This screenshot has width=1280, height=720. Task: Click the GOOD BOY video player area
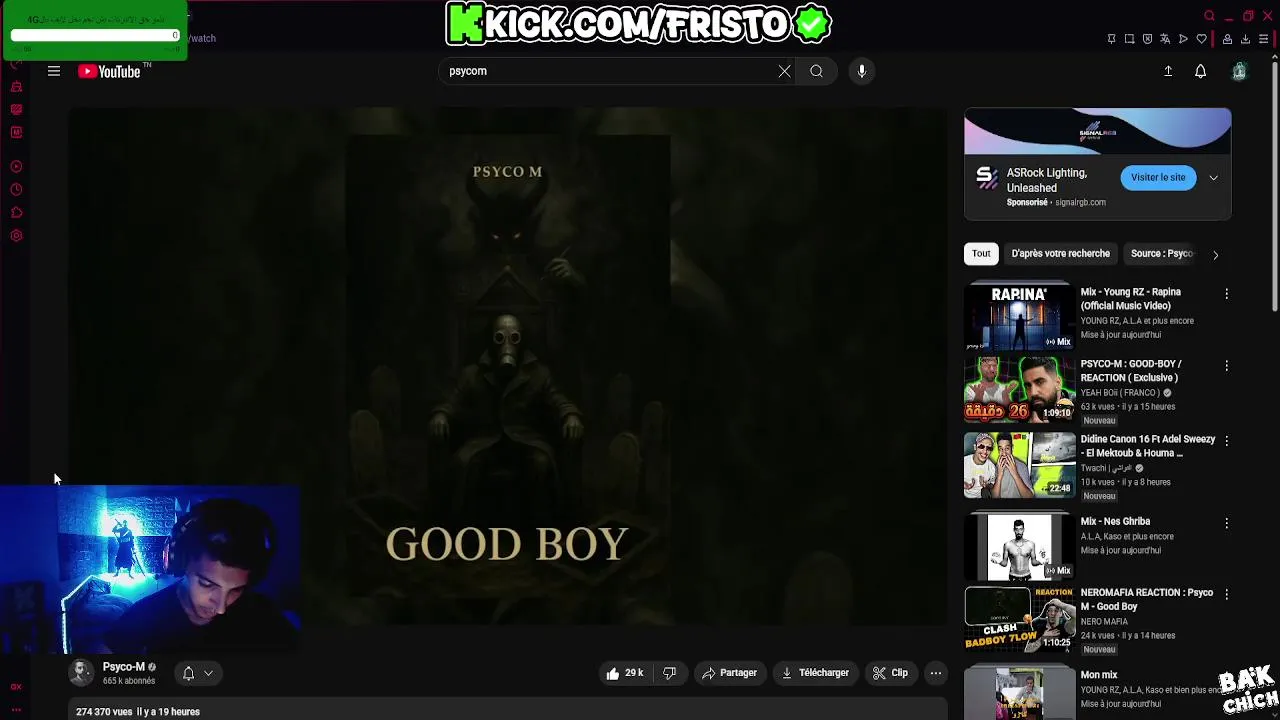pyautogui.click(x=507, y=366)
